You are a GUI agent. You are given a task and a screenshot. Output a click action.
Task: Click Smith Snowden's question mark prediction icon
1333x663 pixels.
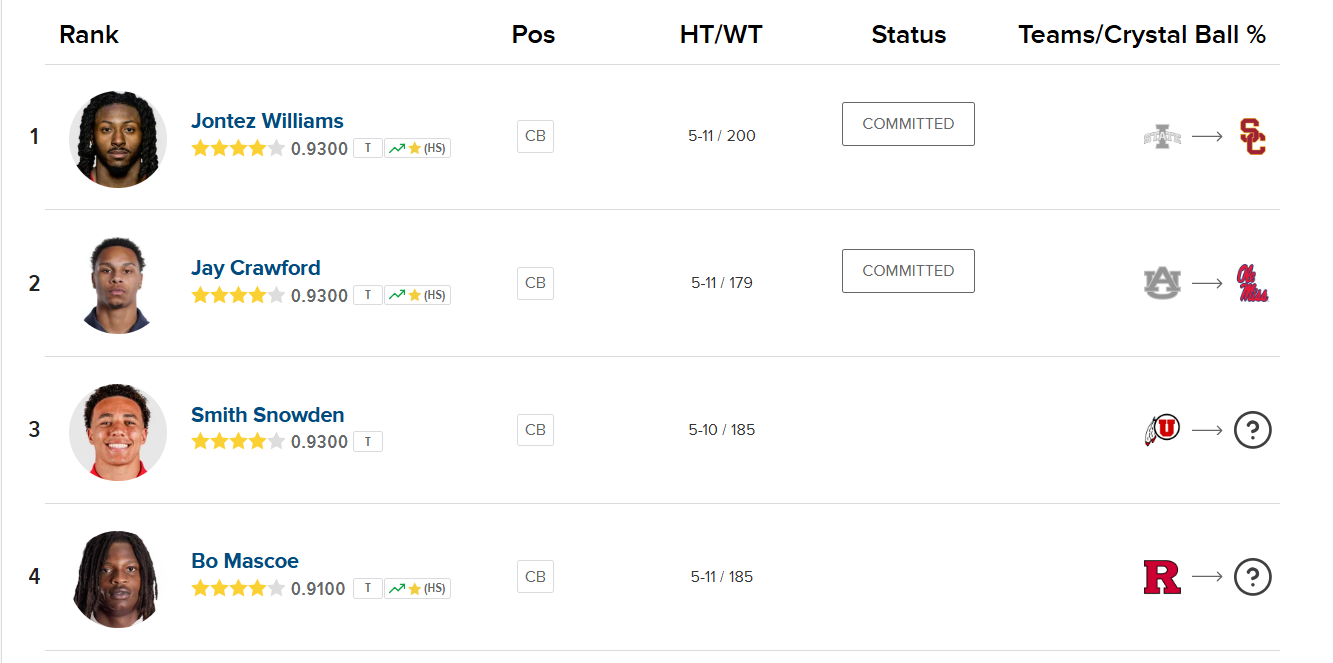pos(1252,430)
